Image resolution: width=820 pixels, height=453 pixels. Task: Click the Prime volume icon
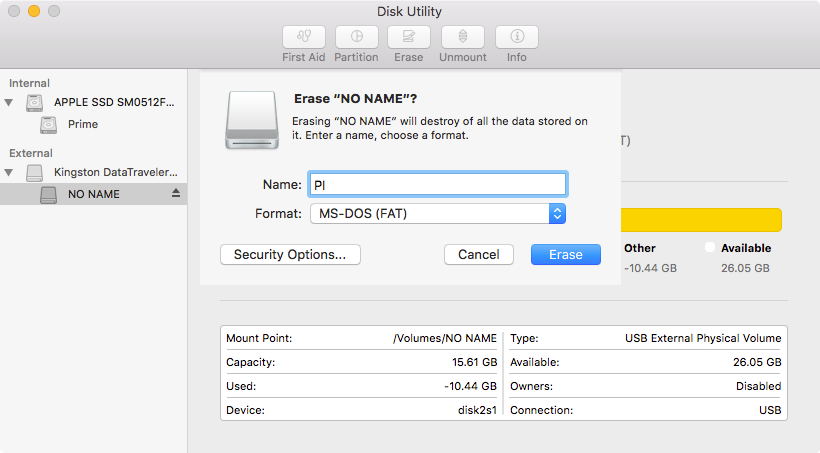pyautogui.click(x=49, y=124)
